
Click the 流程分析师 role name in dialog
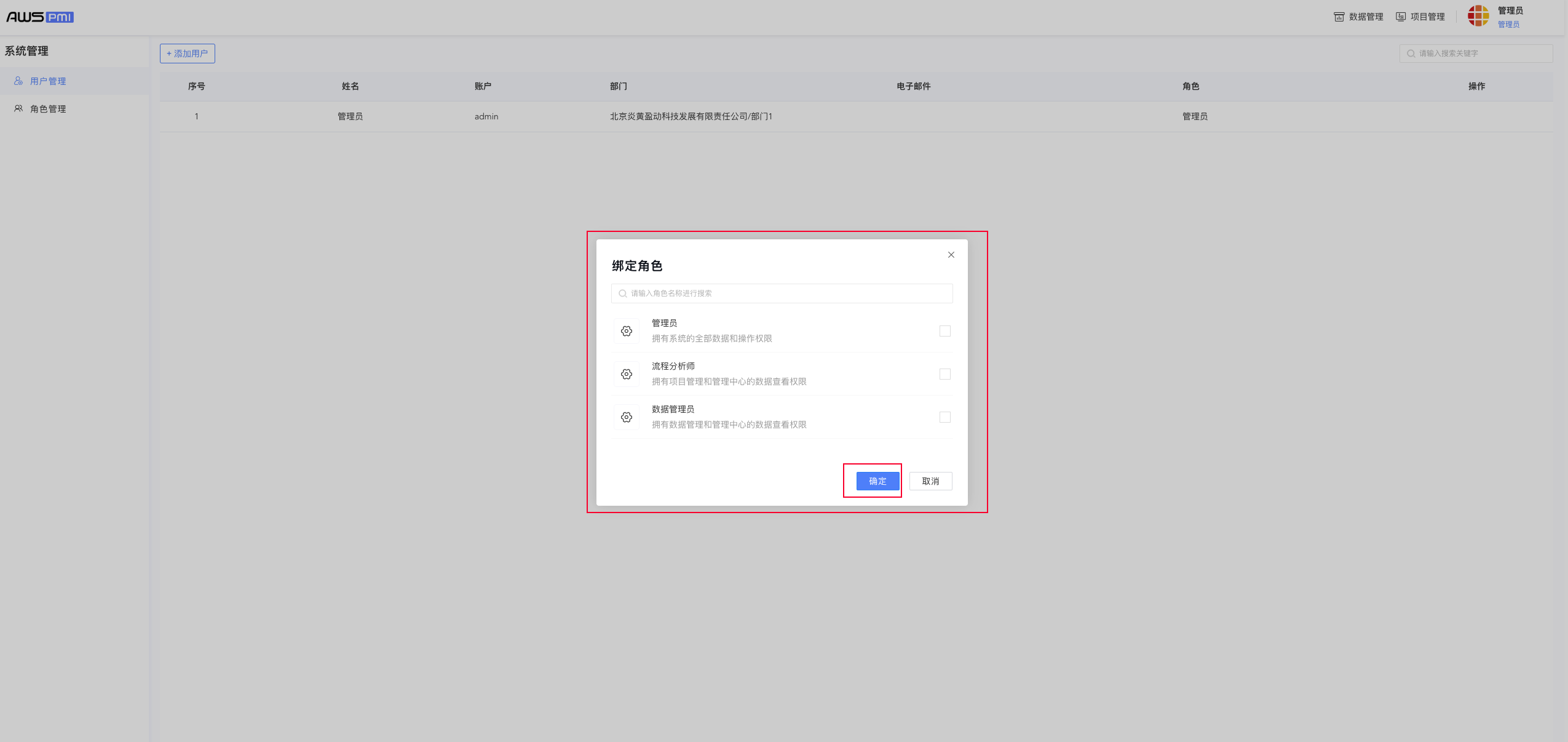click(673, 366)
